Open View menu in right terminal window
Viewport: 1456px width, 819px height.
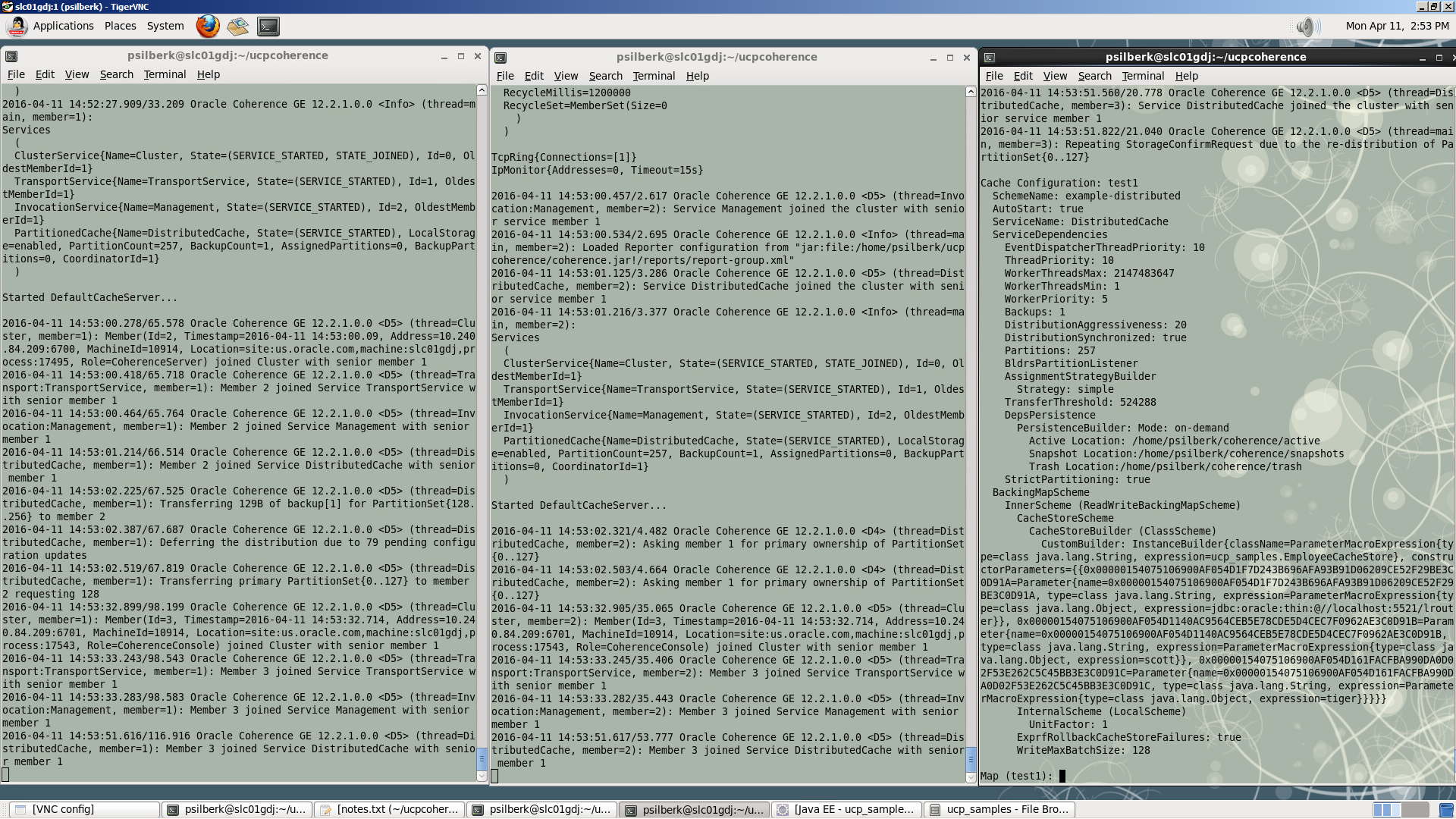[x=1054, y=76]
